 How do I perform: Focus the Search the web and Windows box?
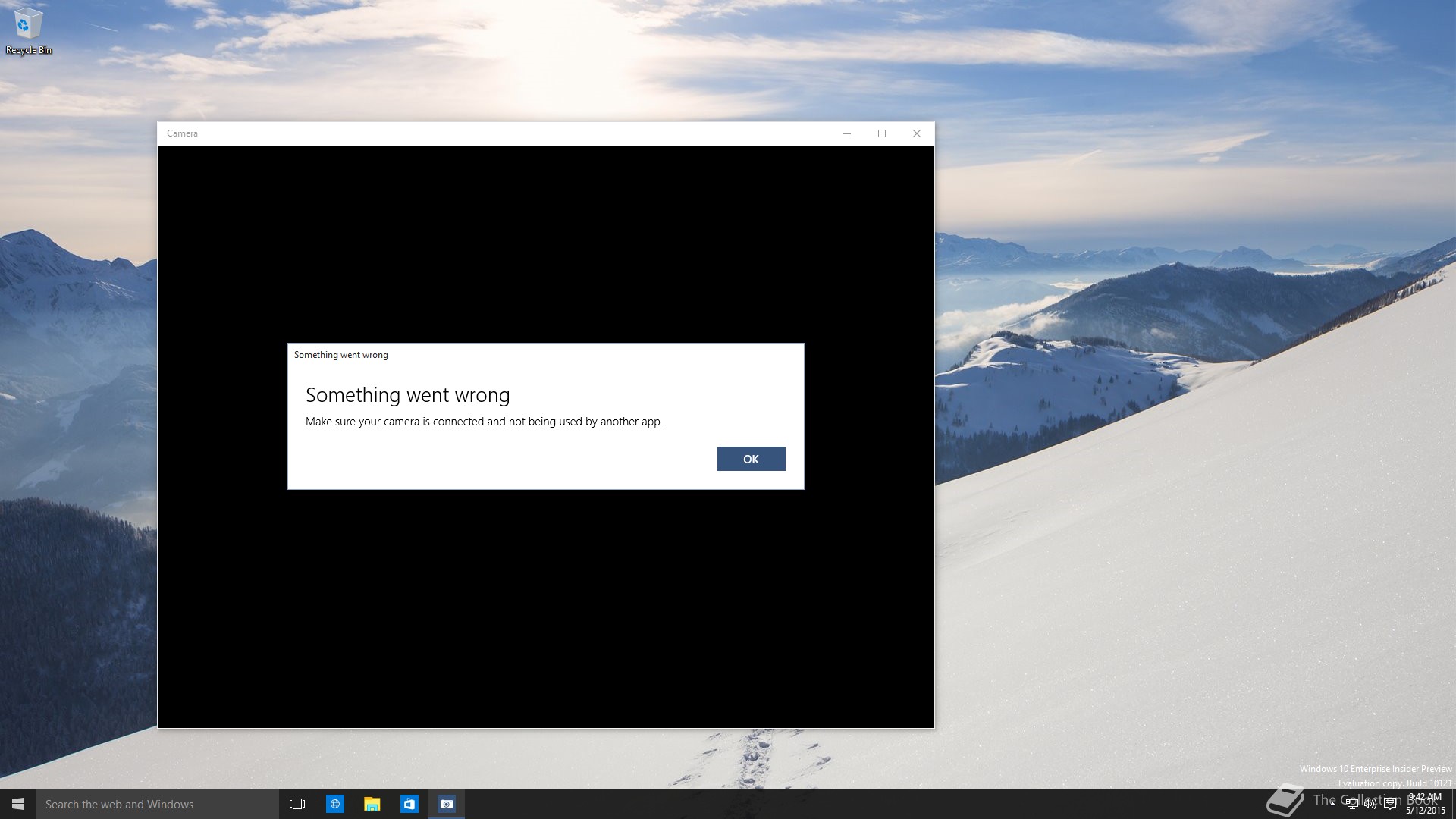click(158, 804)
